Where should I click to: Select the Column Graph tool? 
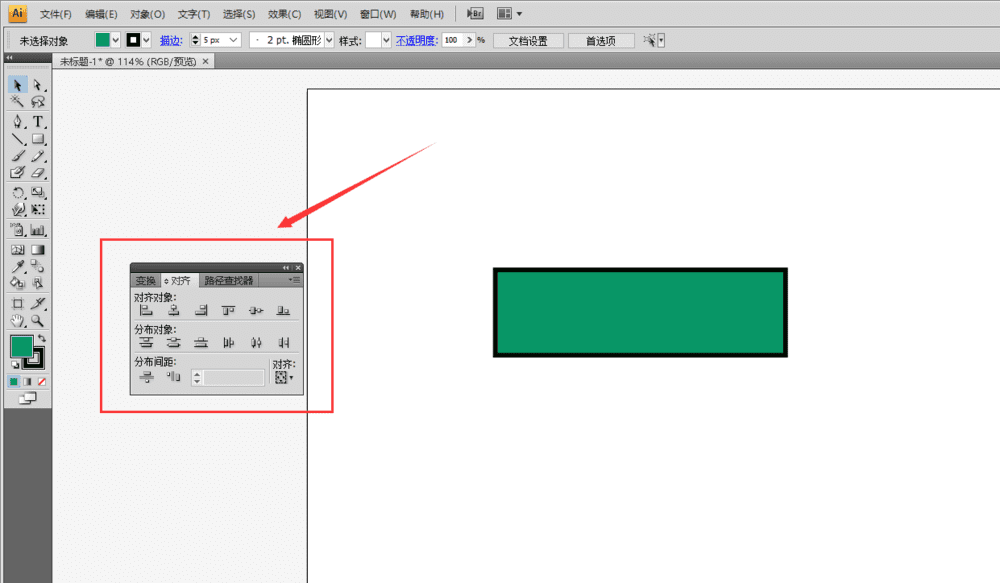click(38, 230)
